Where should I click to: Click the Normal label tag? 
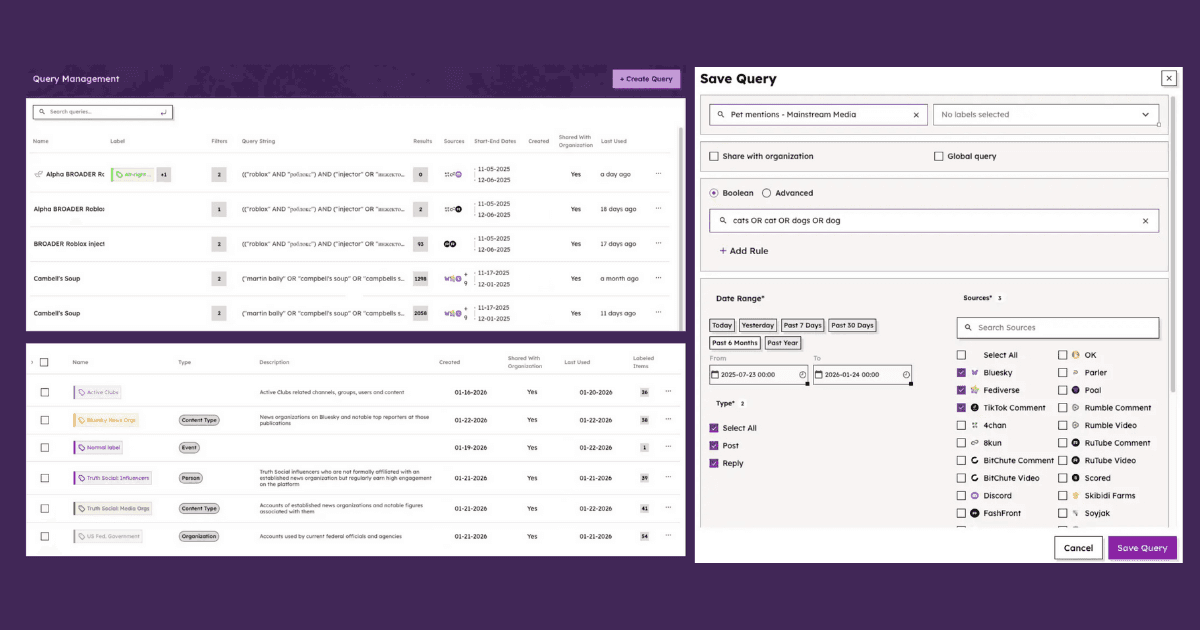click(98, 448)
